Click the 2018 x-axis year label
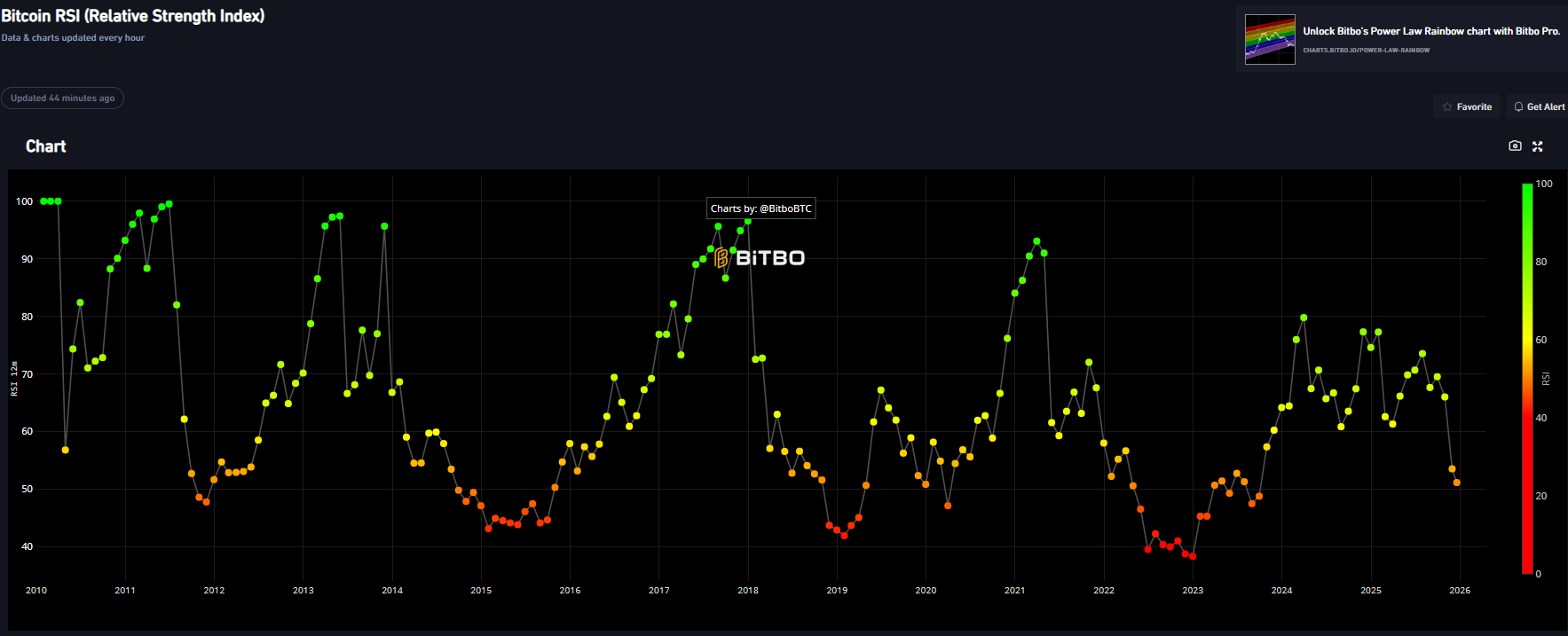1568x636 pixels. click(x=747, y=591)
